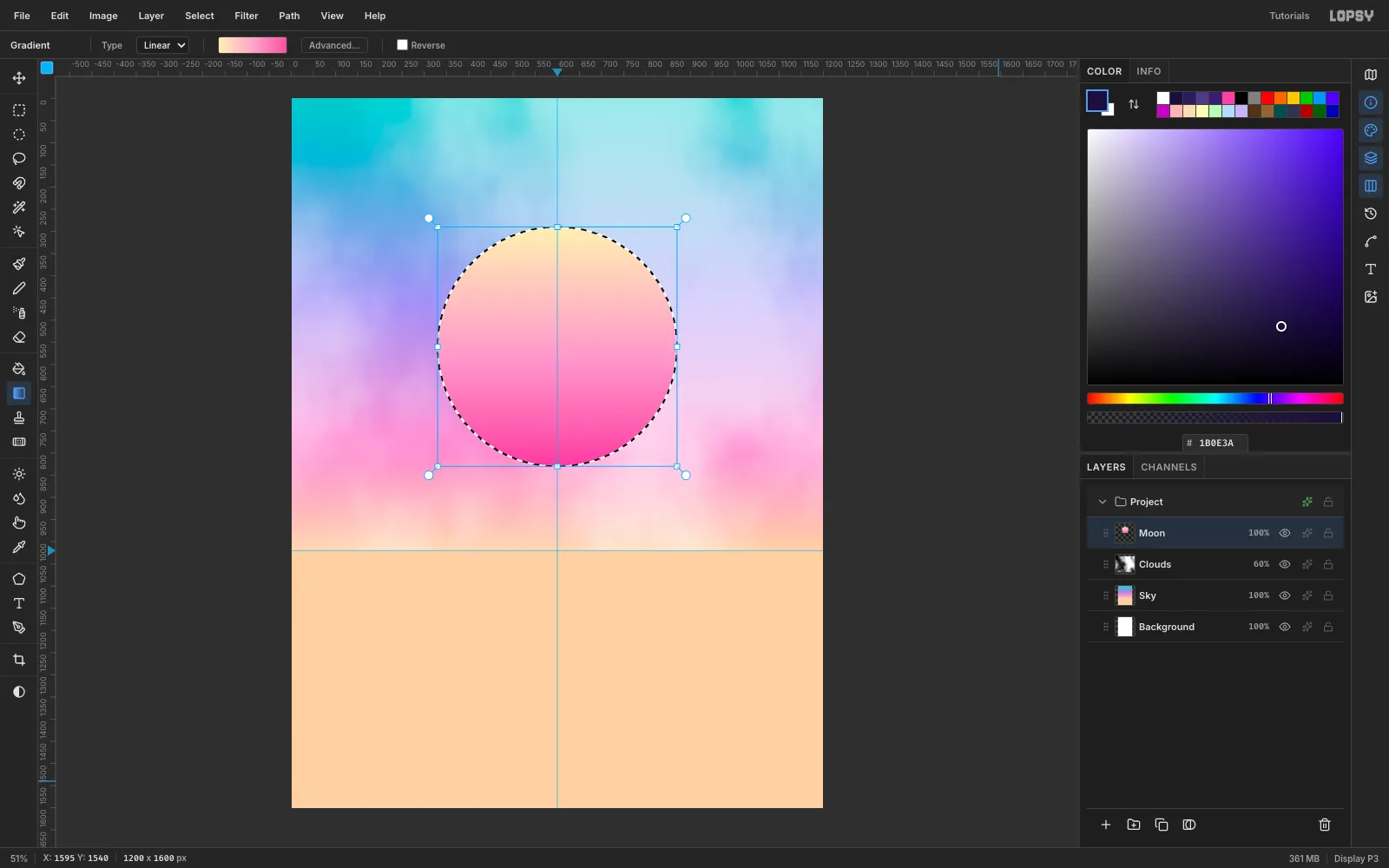Image resolution: width=1389 pixels, height=868 pixels.
Task: Click the hex color input field
Action: click(x=1215, y=443)
